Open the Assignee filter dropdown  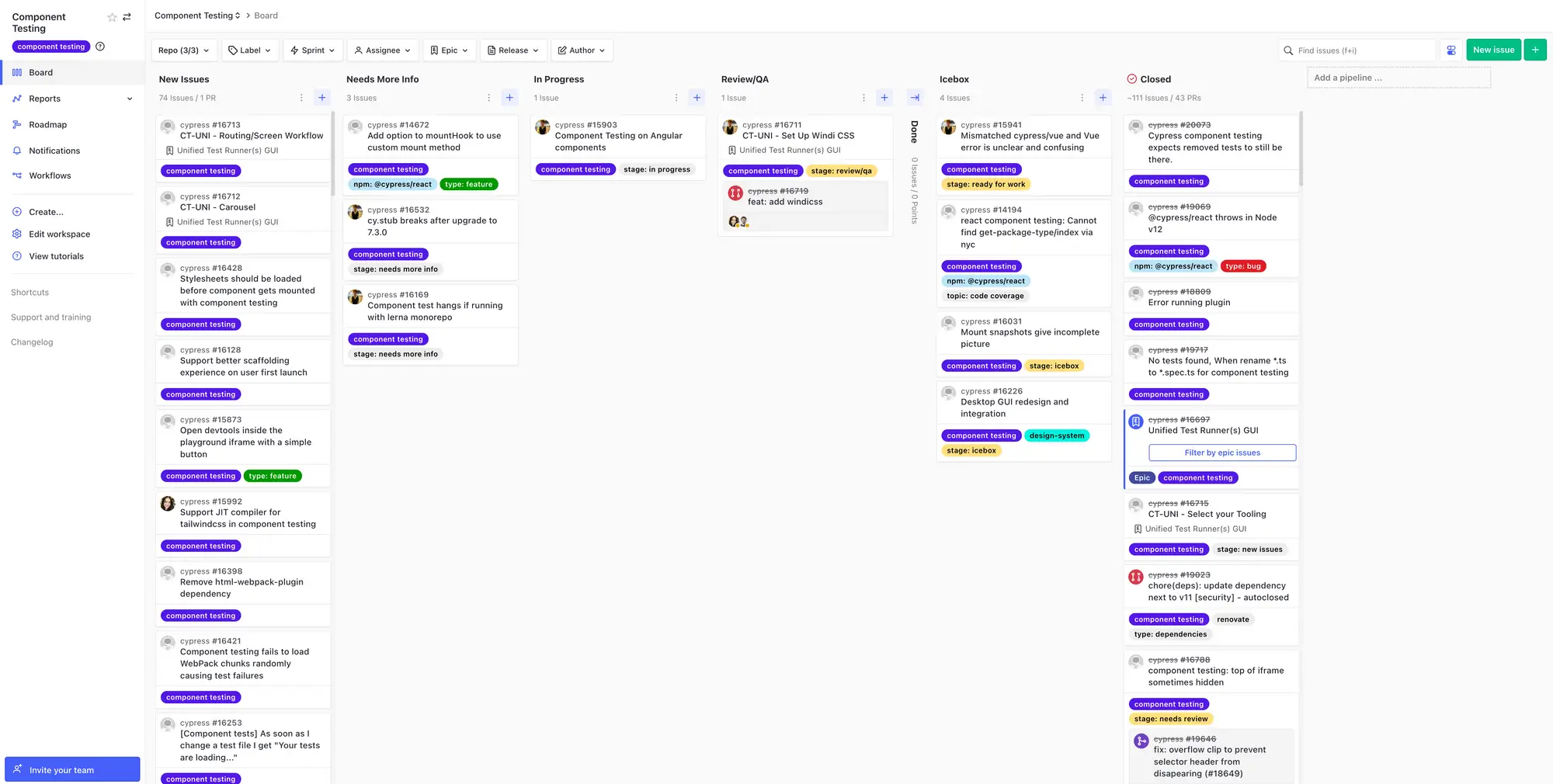(383, 50)
